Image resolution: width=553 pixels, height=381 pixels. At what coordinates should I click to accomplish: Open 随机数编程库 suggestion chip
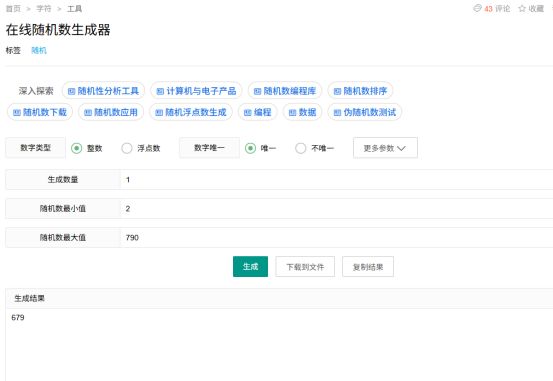[x=285, y=91]
